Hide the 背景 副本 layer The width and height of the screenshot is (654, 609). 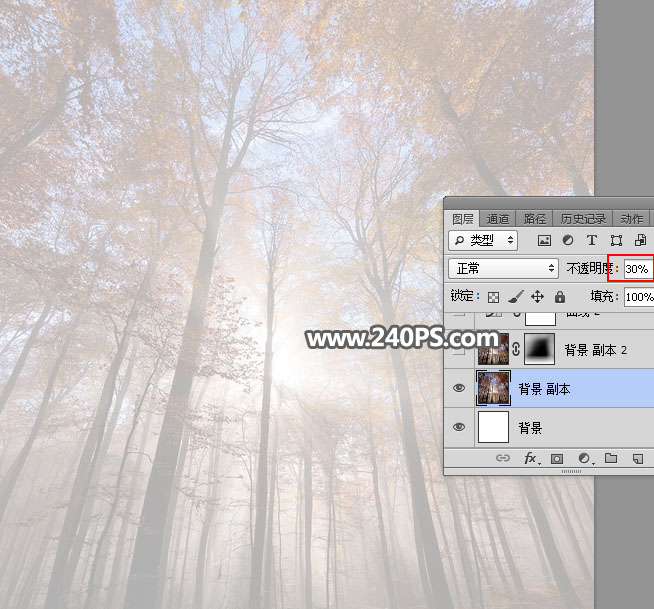459,388
